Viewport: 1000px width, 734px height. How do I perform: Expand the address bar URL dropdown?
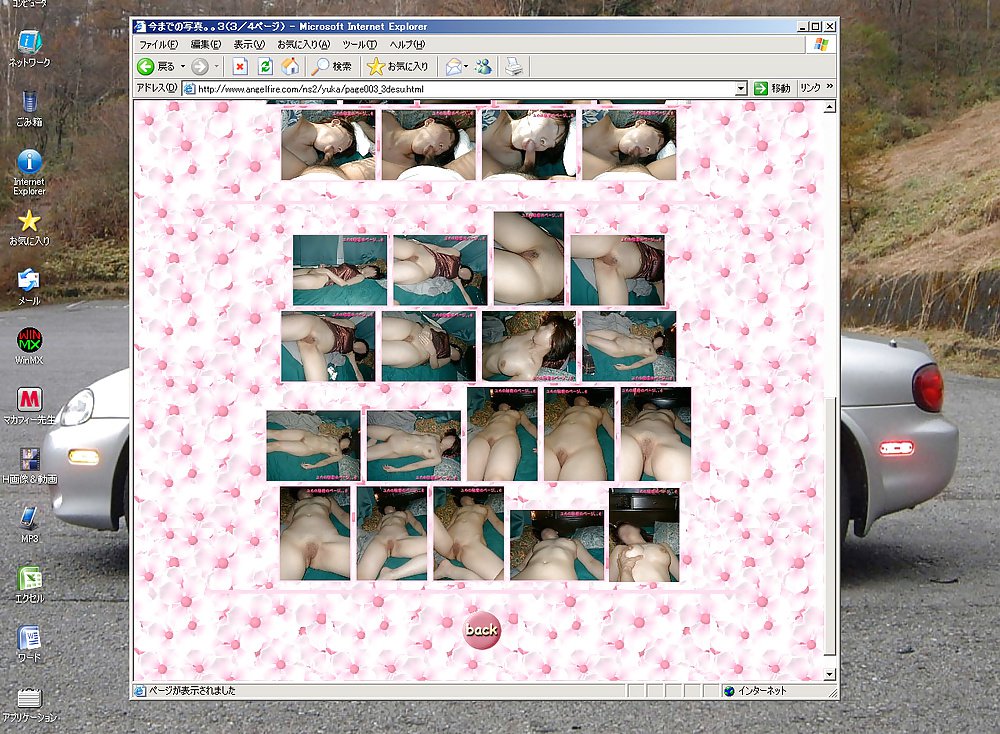click(741, 88)
